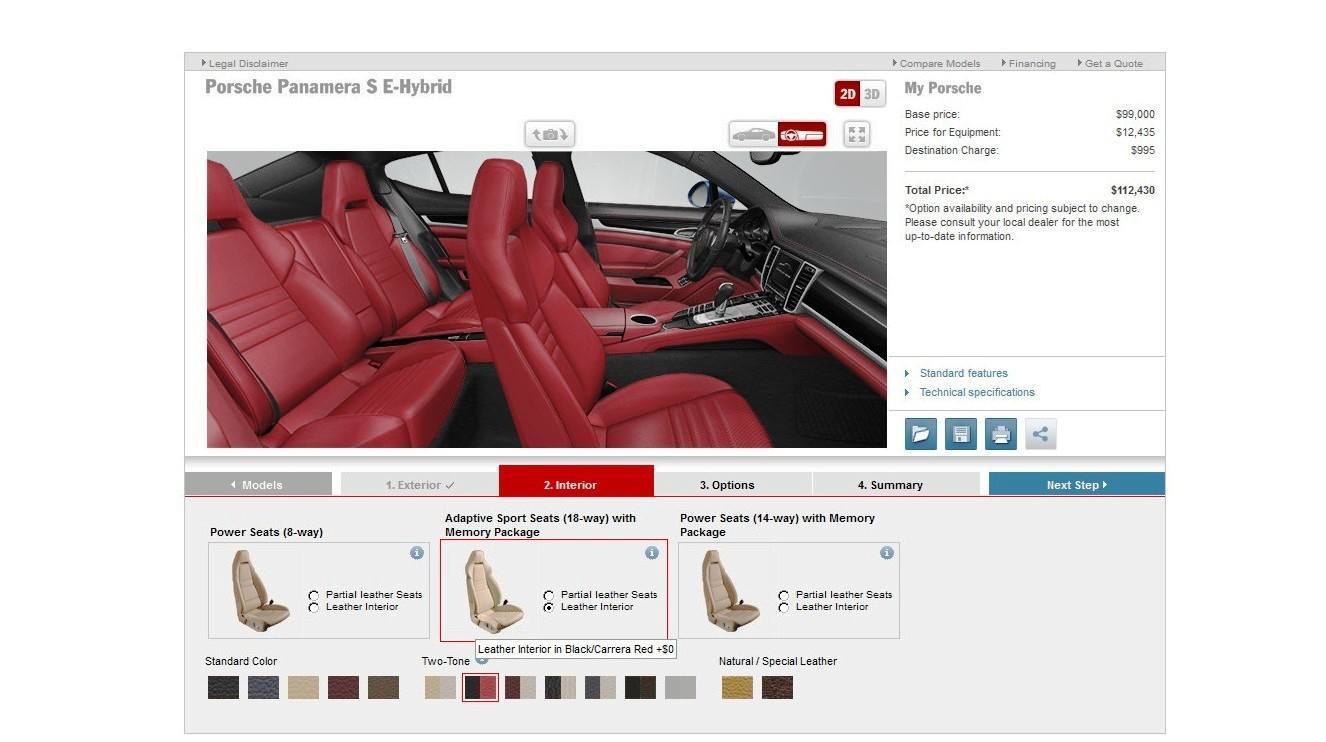
Task: Pick the brown Standard Color swatch
Action: point(383,687)
